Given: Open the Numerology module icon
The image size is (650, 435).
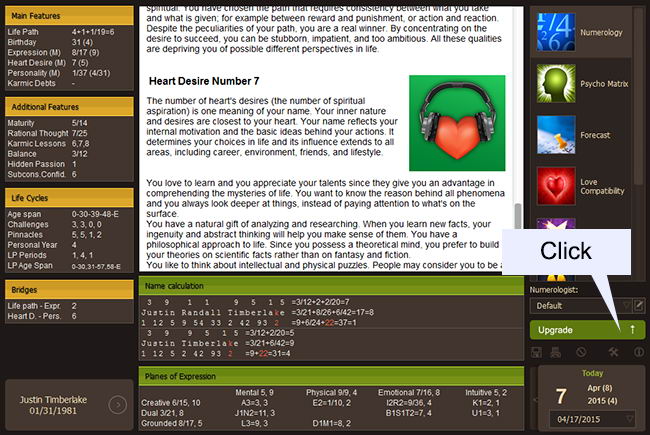Looking at the screenshot, I should (556, 32).
